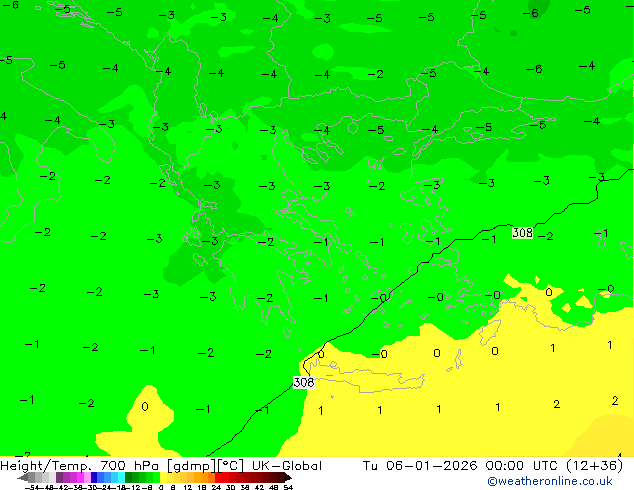The height and width of the screenshot is (490, 634).
Task: Click the 308 contour label over Turkey
Action: [522, 232]
